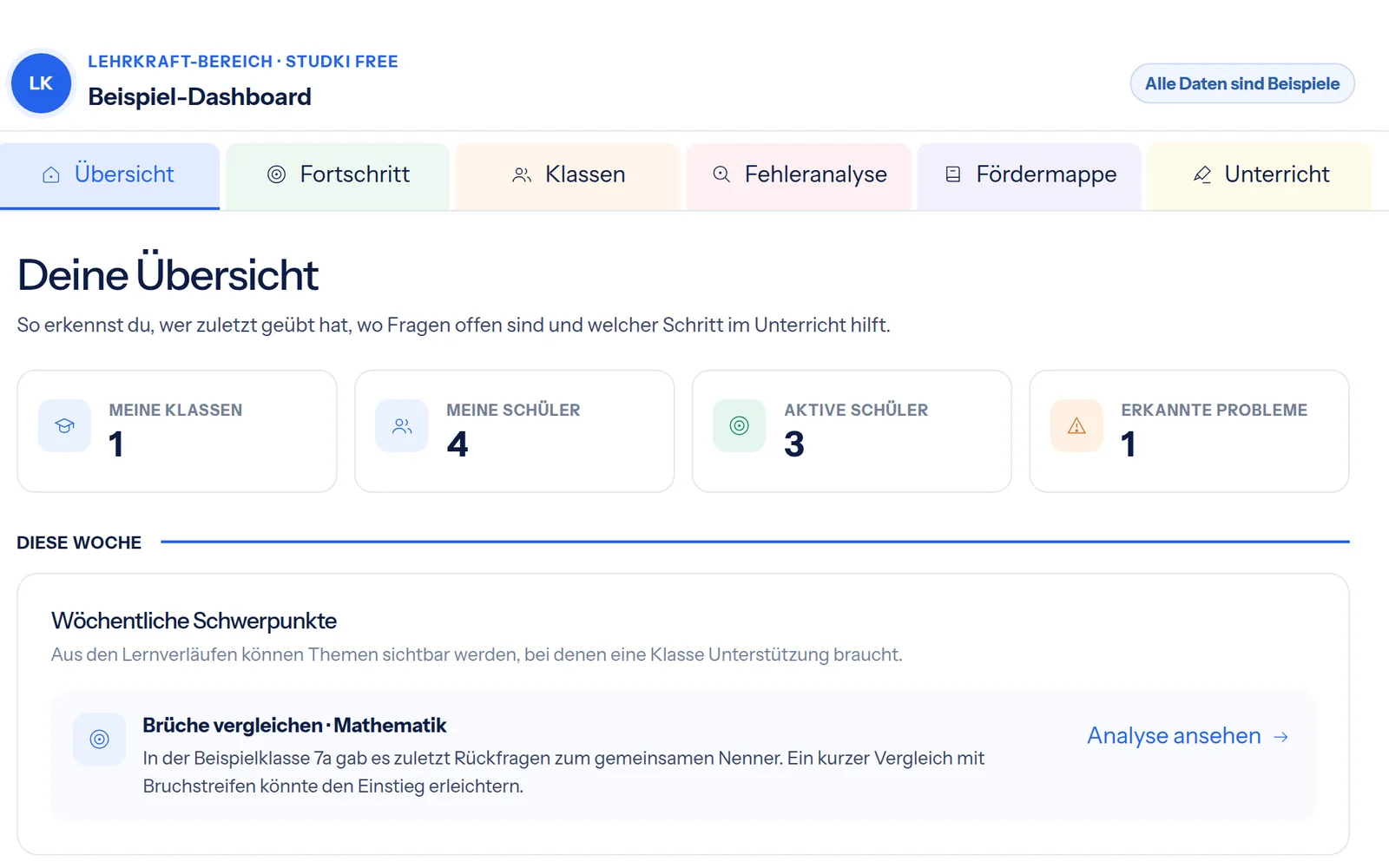Click the Diese Woche section label

(79, 542)
